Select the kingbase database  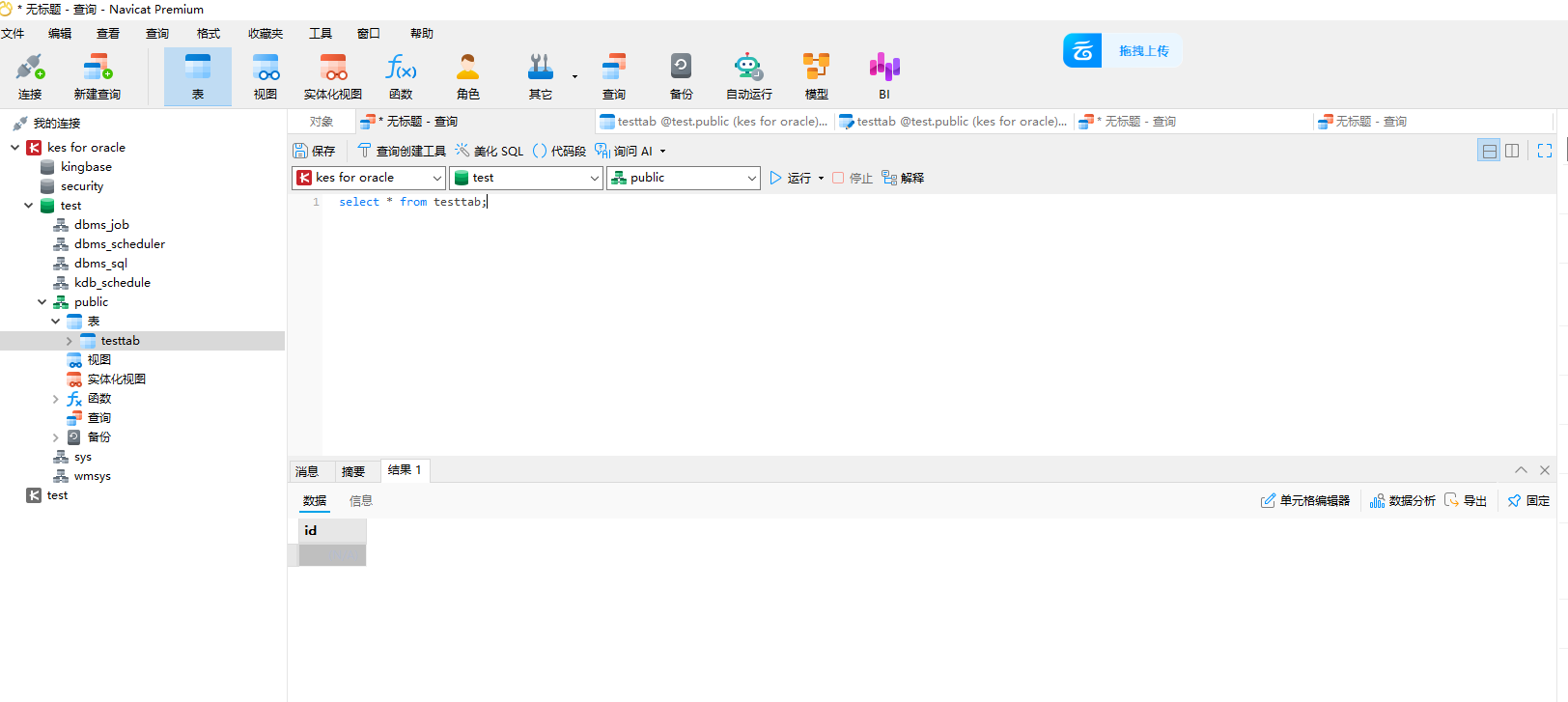click(86, 167)
